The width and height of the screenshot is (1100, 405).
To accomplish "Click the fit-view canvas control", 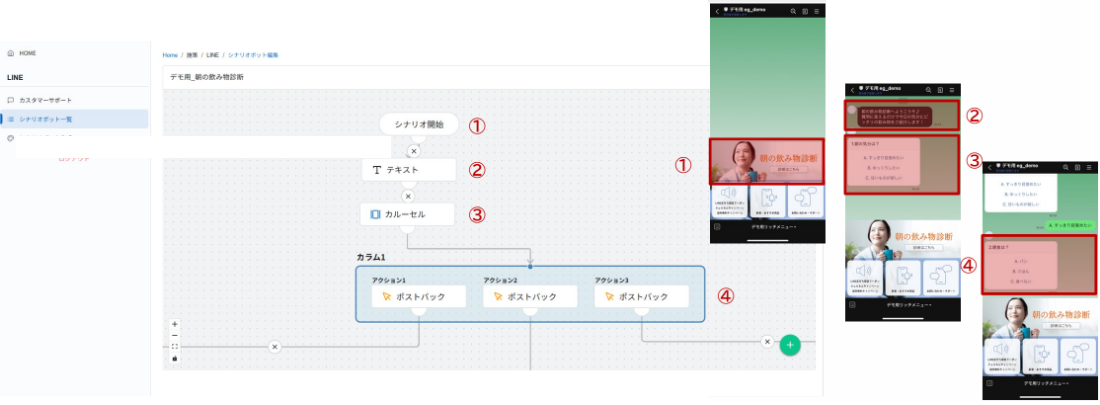I will [x=174, y=346].
